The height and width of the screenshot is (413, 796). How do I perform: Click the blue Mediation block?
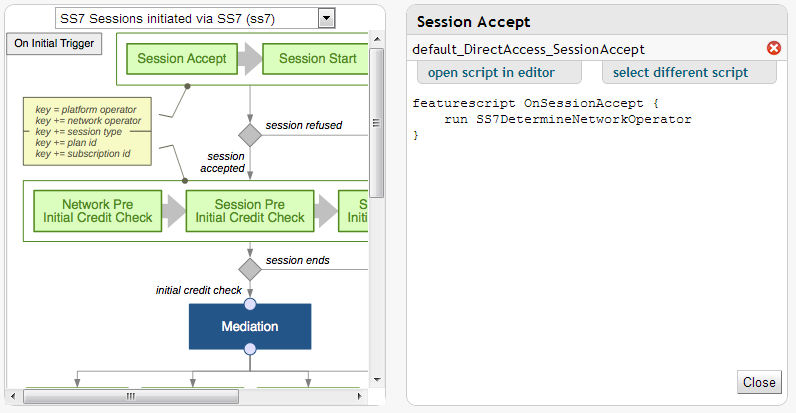[250, 326]
